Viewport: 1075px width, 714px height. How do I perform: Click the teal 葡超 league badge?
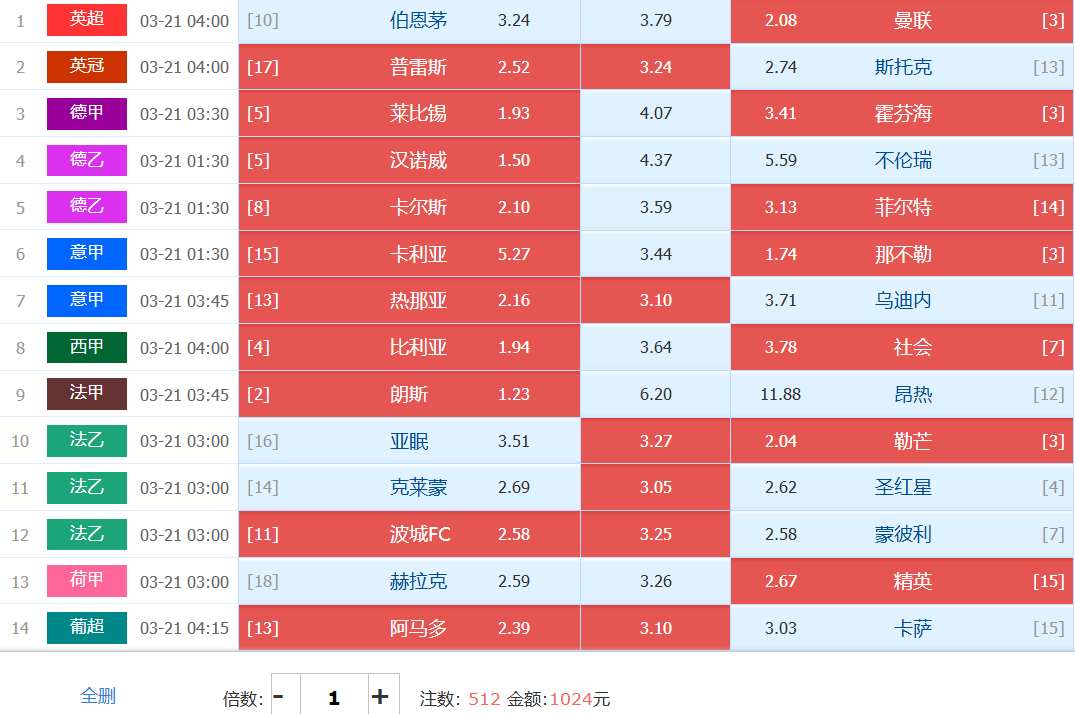click(87, 627)
